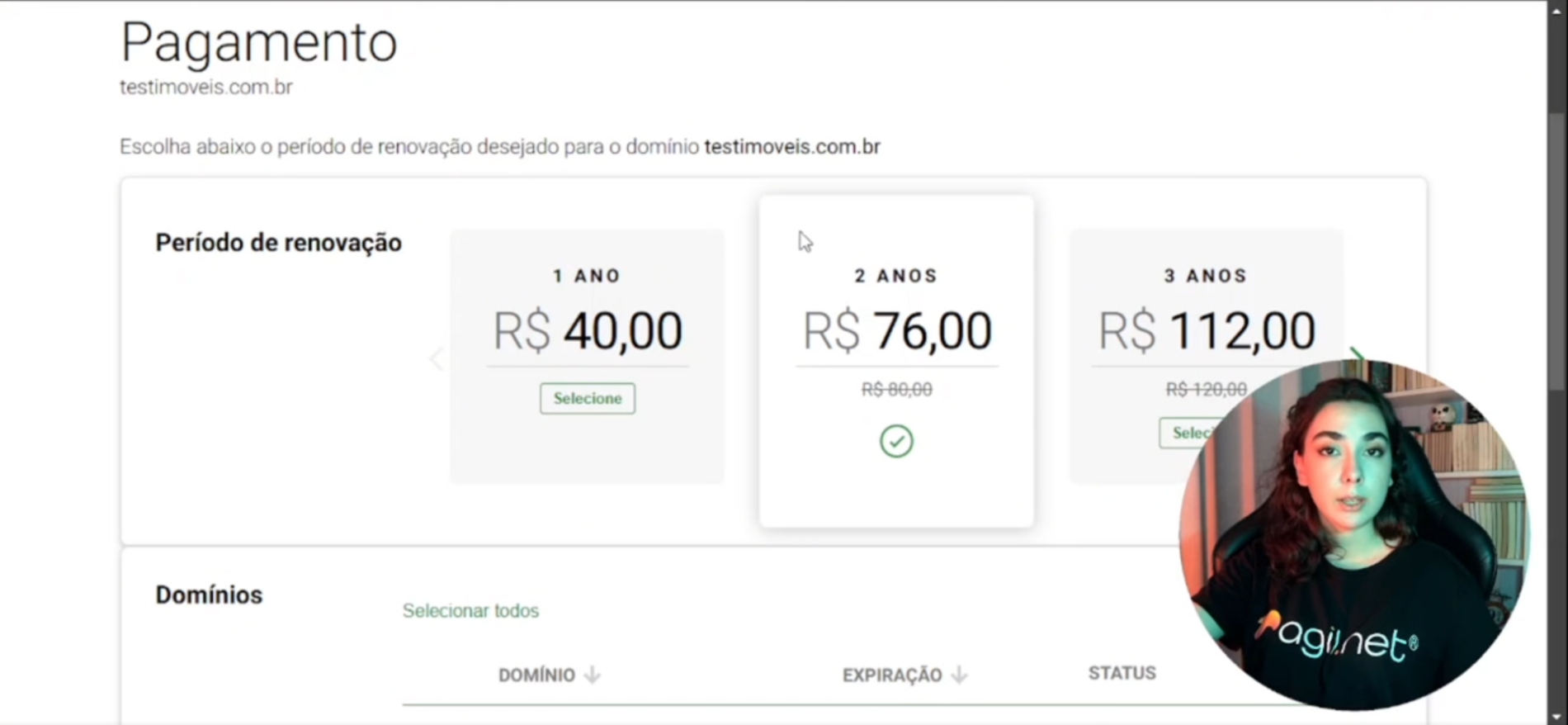
Task: Click the R$ 76,00 price
Action: pos(897,330)
